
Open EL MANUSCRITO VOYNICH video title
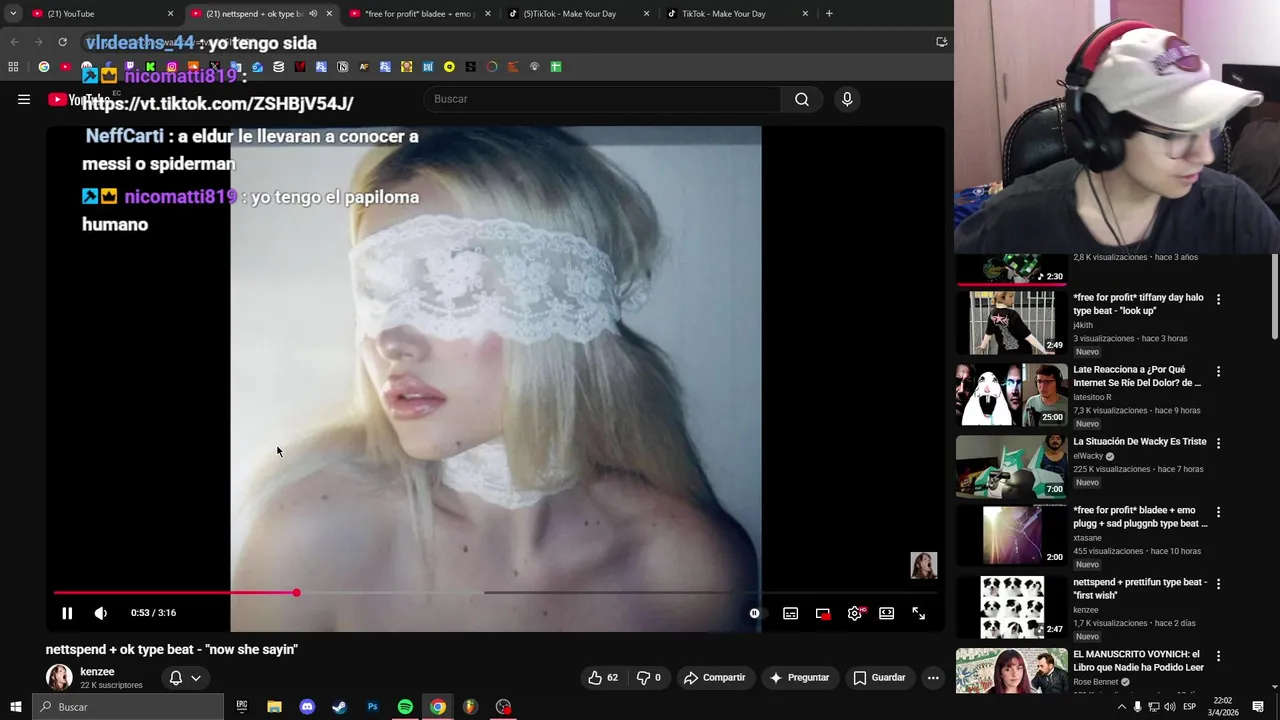tap(1138, 660)
